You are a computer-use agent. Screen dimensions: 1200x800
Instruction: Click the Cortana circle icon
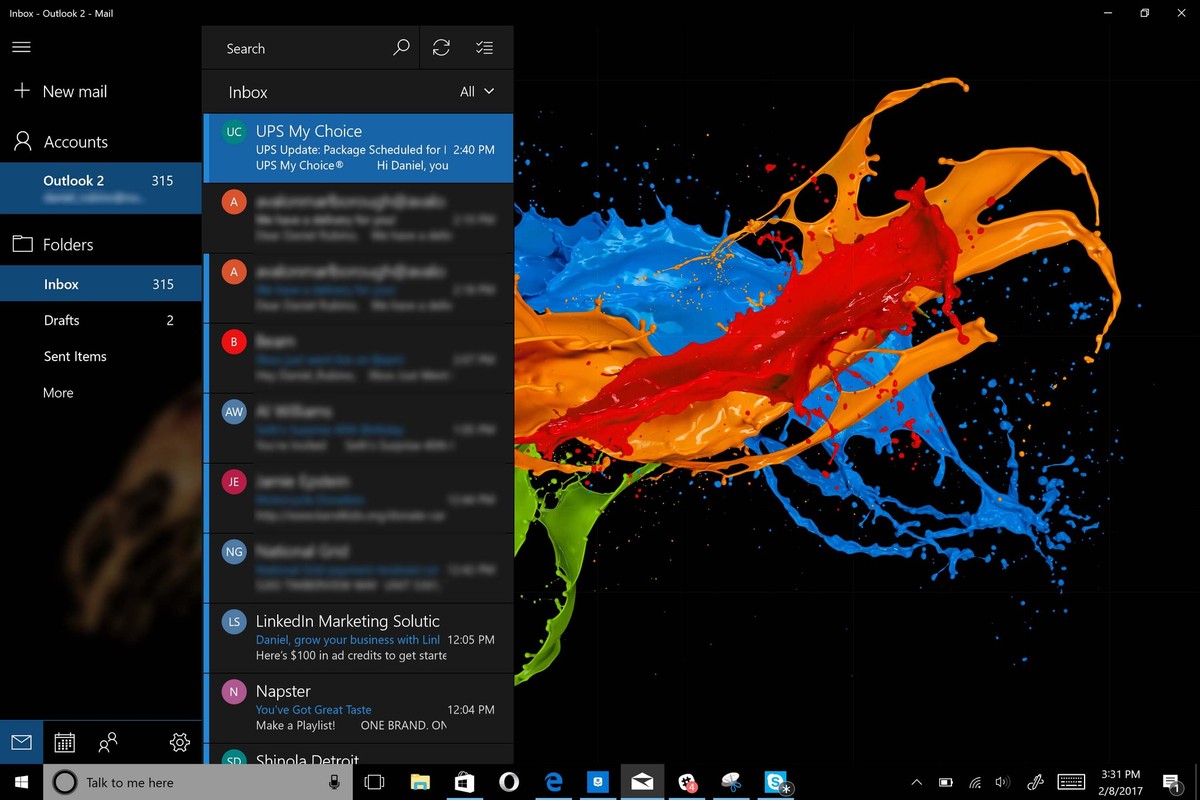pyautogui.click(x=64, y=783)
